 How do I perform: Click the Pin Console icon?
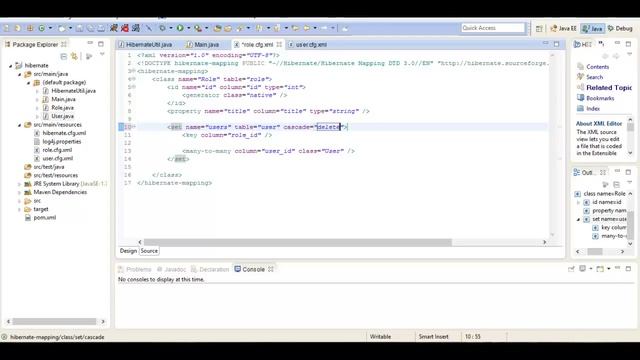pyautogui.click(x=571, y=269)
